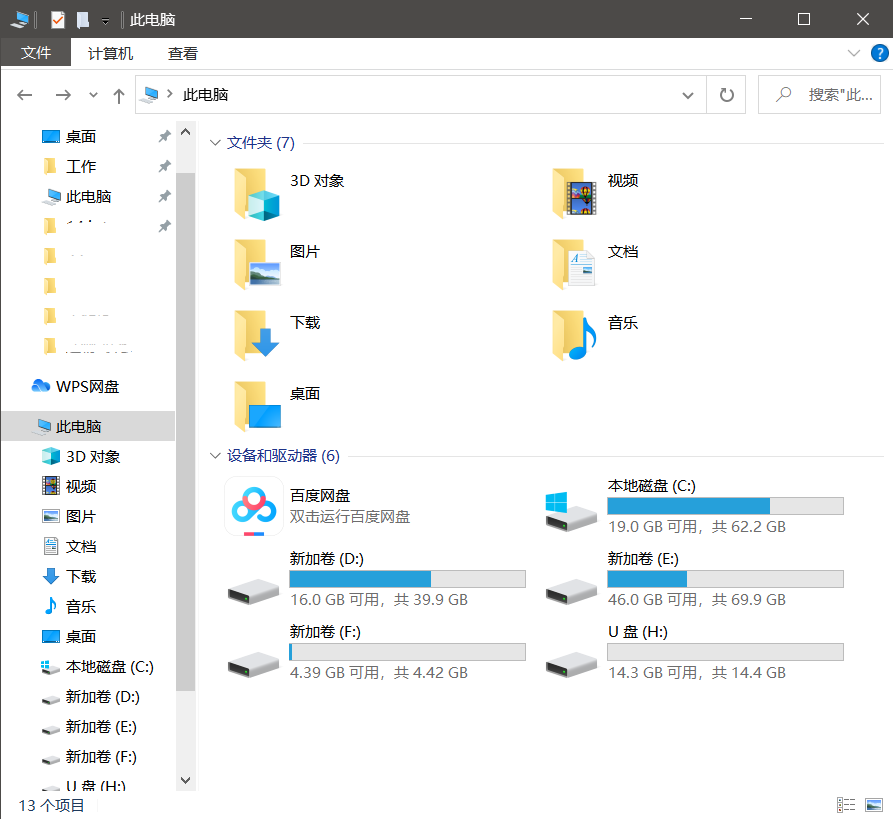The height and width of the screenshot is (819, 893).
Task: Open the address bar history dropdown
Action: tap(688, 95)
